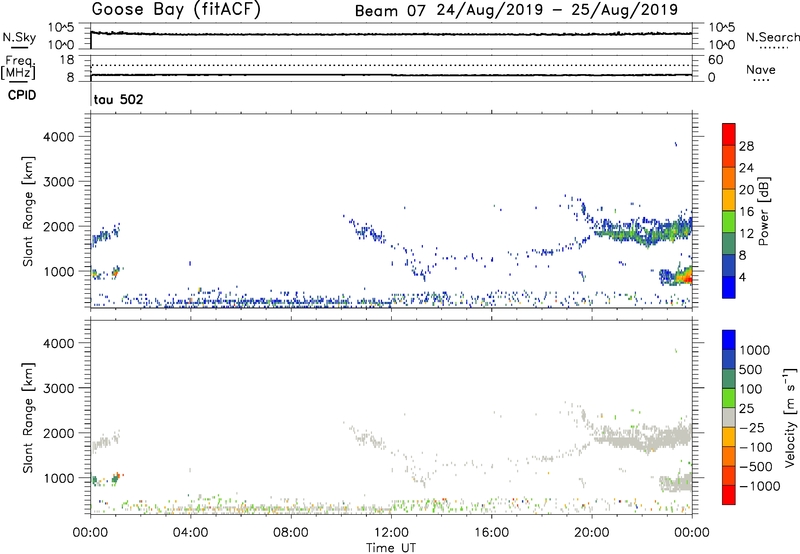Viewport: 800px width, 554px height.
Task: Click the 'Goose Bay (fitACF)' title
Action: tap(176, 9)
